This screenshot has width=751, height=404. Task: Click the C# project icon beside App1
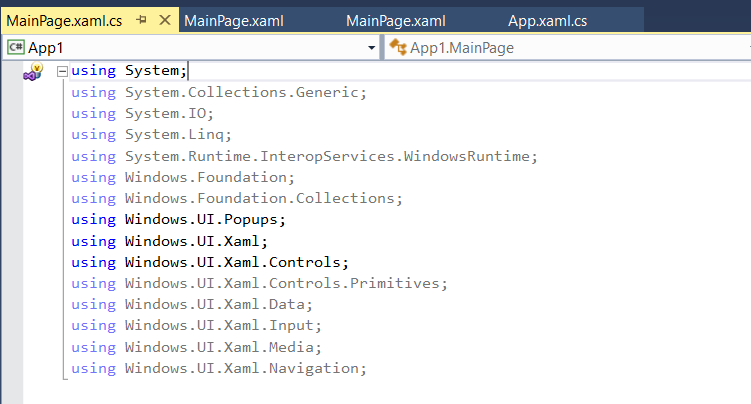click(15, 47)
